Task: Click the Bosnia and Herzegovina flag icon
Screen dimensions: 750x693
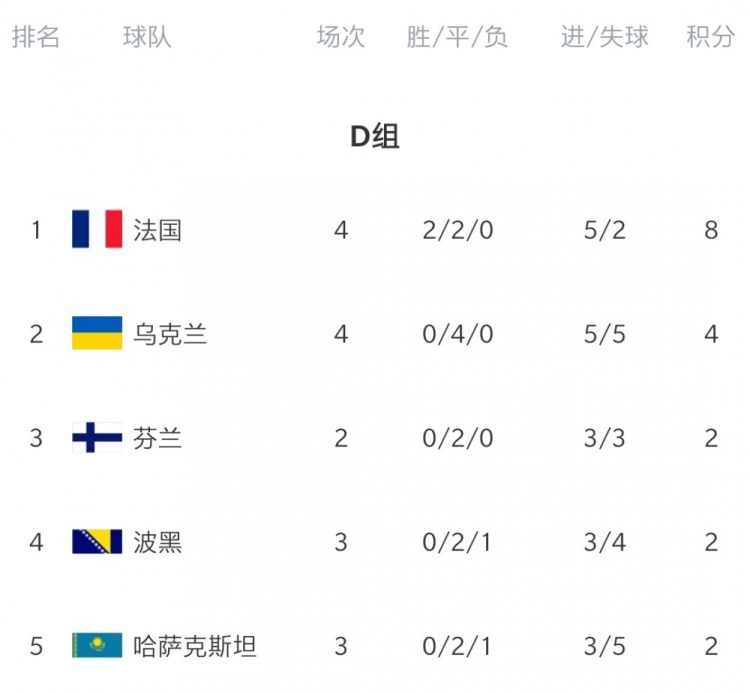Action: pos(97,541)
